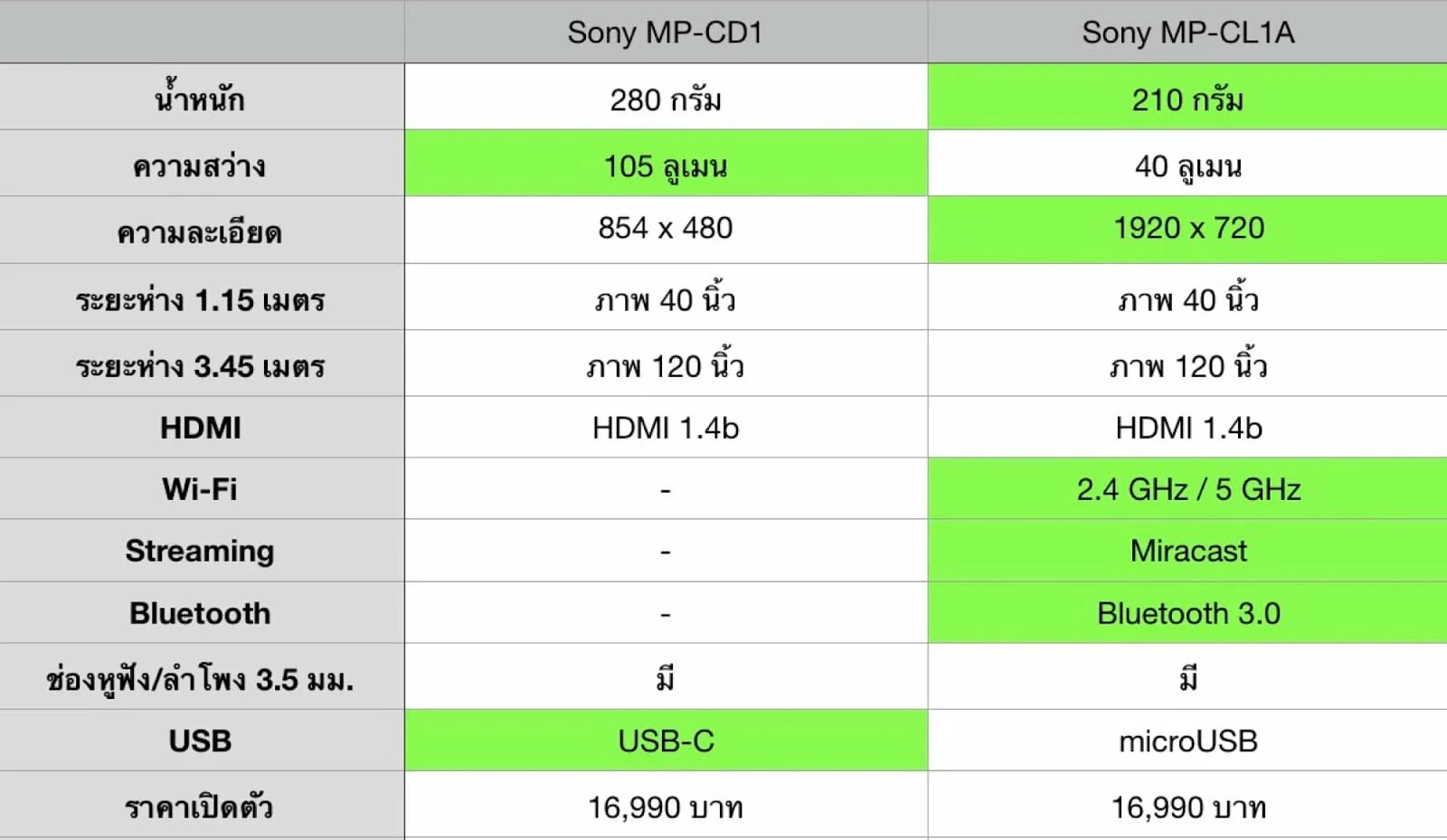Click the green 105 ลูเมน brightness cell
Screen dimensions: 1447x840
[666, 164]
